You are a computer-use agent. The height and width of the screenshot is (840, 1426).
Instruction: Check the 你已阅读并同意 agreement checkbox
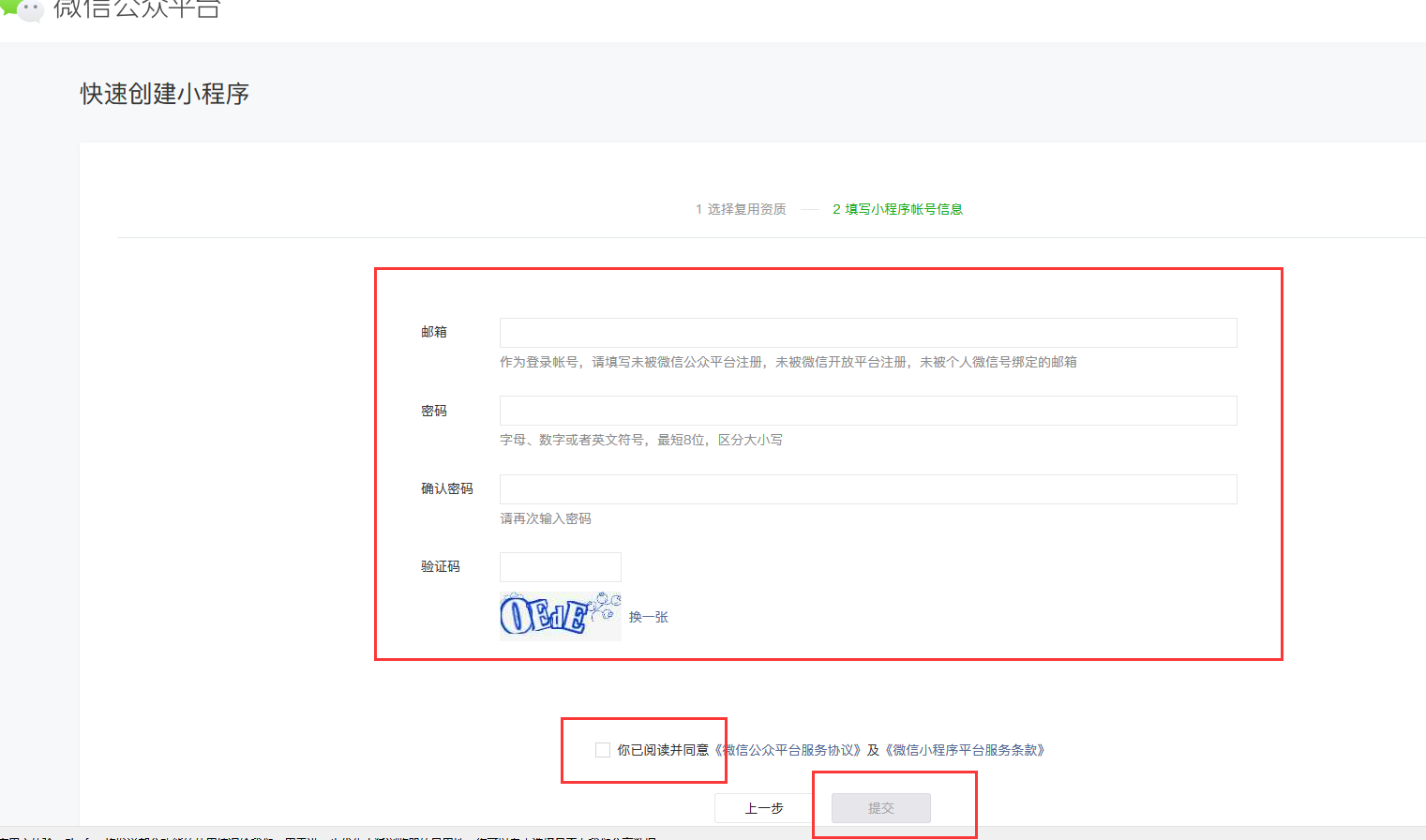(x=603, y=750)
